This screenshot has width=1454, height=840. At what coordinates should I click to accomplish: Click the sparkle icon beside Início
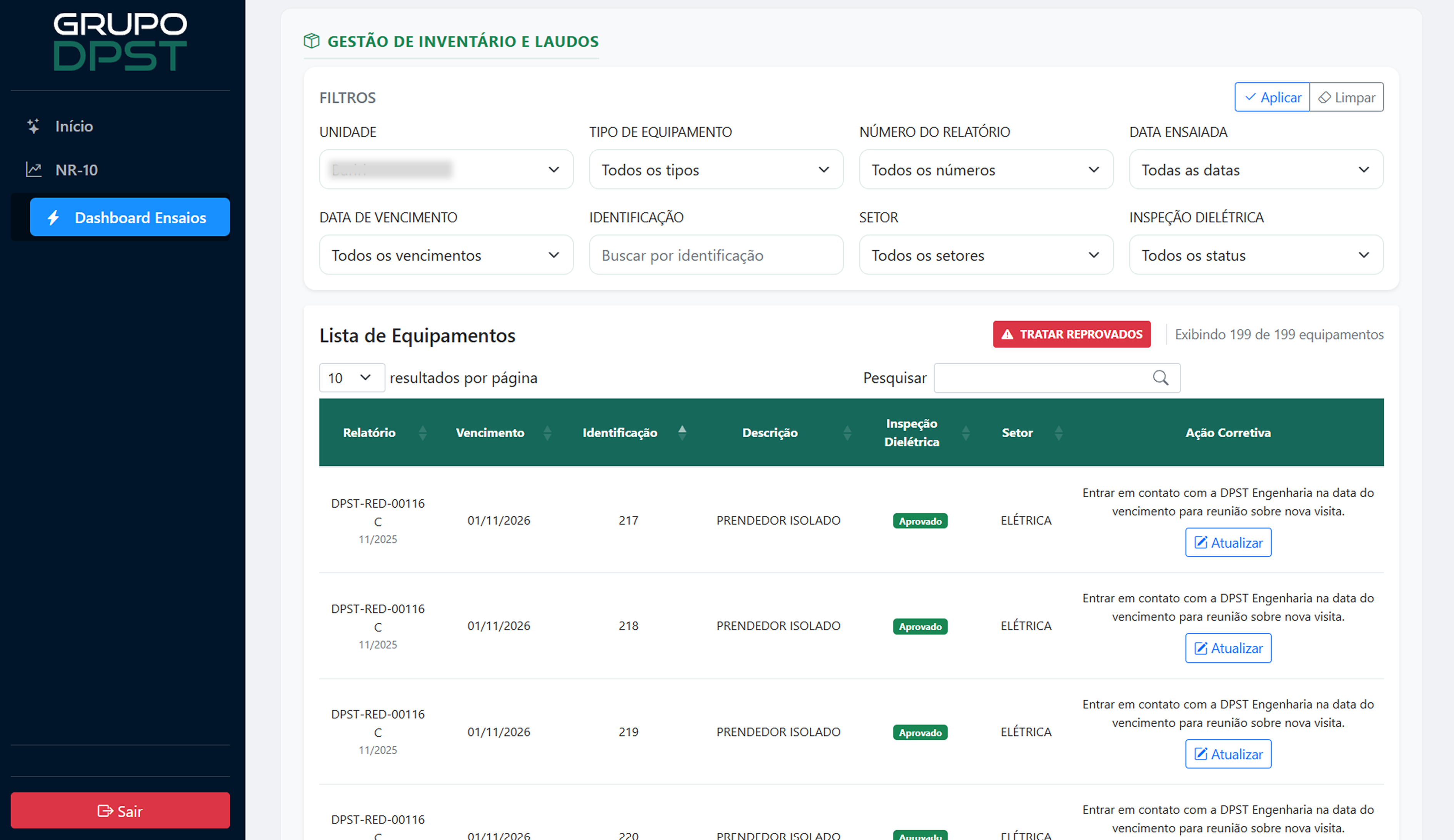pos(33,126)
